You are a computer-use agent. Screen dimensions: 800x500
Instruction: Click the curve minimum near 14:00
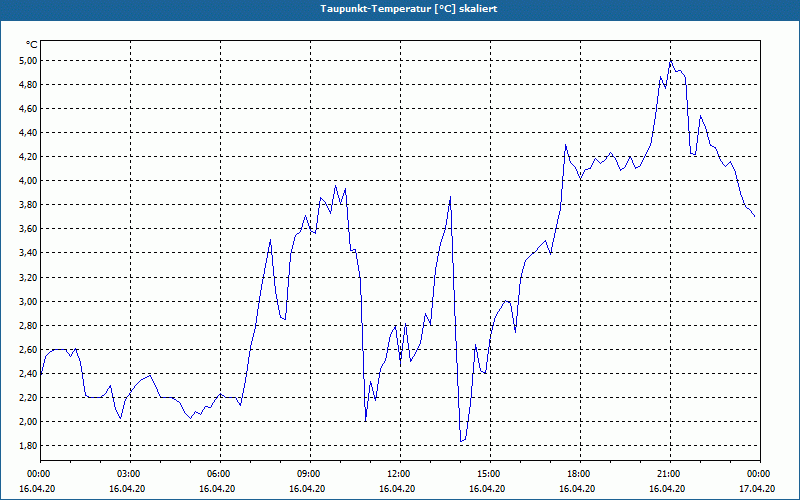tap(461, 441)
